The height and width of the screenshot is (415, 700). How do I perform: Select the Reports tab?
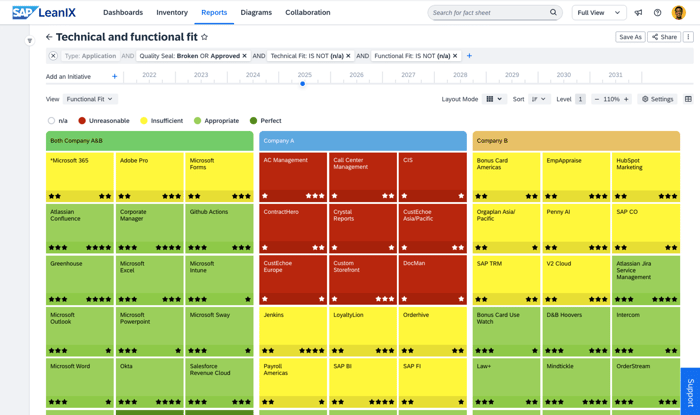[214, 12]
